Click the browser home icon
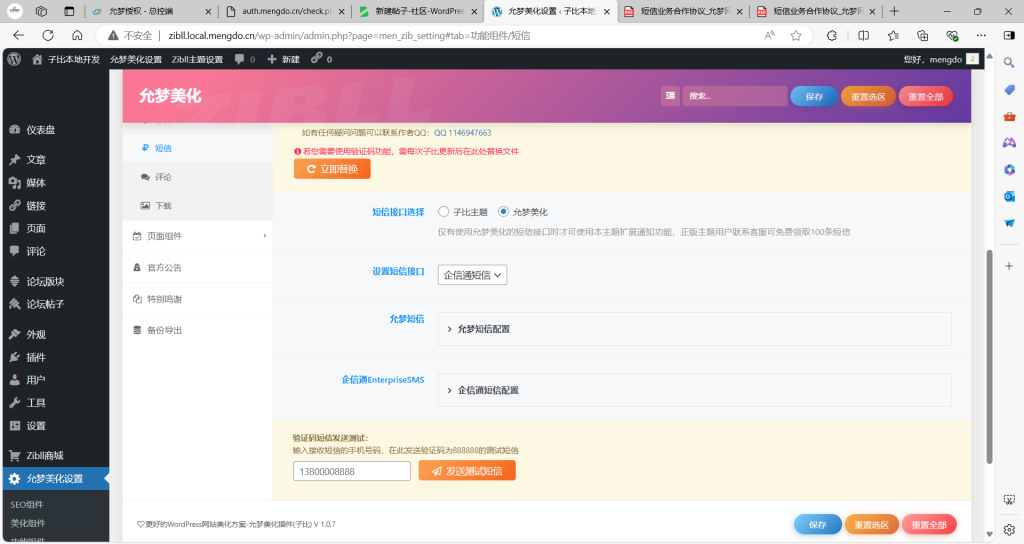This screenshot has height=544, width=1024. click(77, 35)
